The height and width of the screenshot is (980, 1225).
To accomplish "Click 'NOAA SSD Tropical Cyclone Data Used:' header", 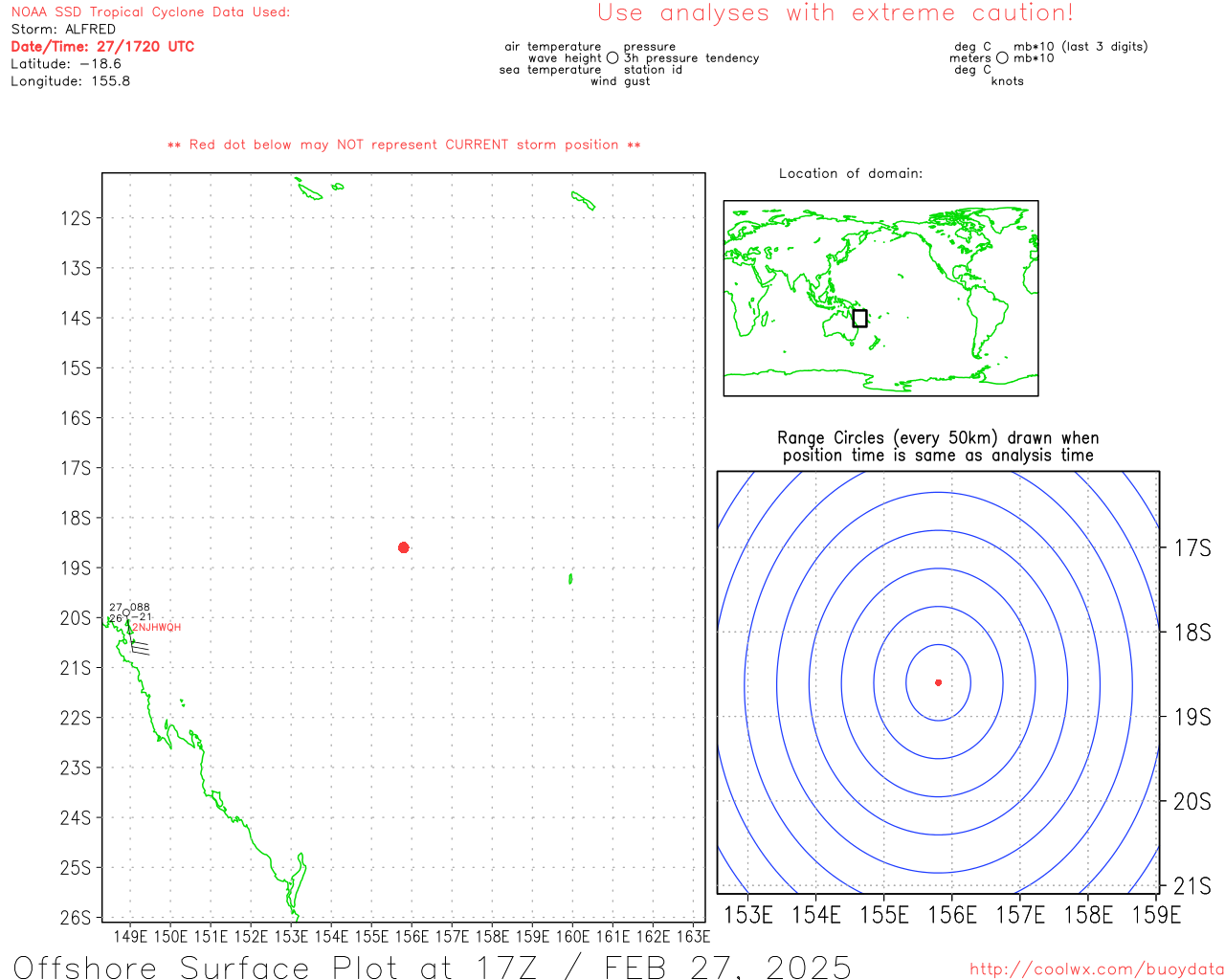I will [150, 12].
